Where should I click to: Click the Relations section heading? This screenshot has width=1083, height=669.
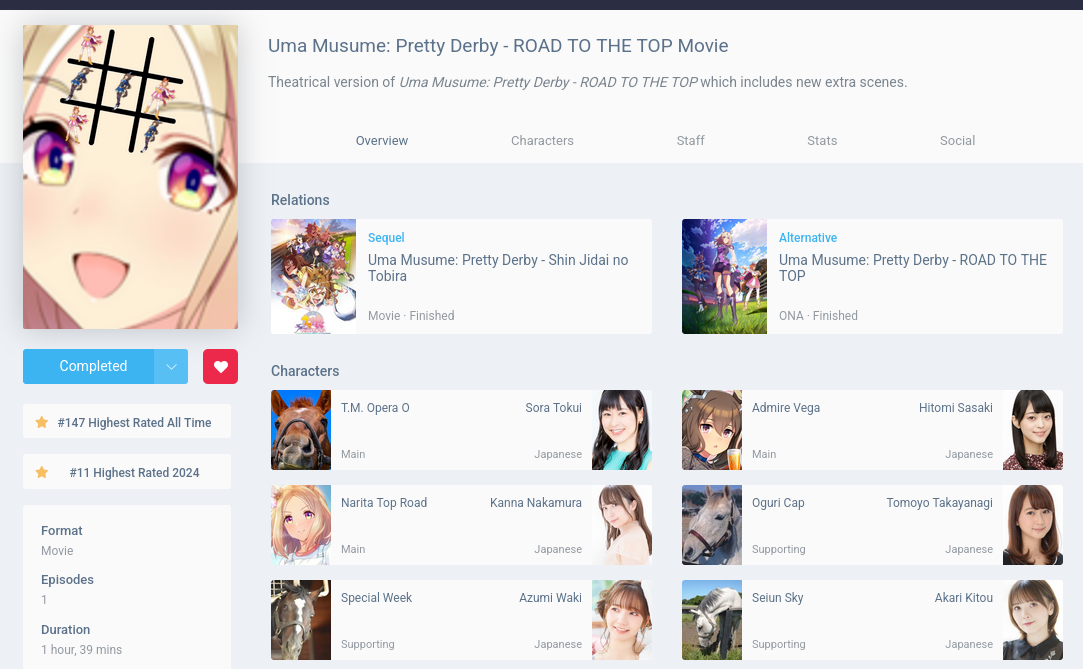[x=300, y=200]
